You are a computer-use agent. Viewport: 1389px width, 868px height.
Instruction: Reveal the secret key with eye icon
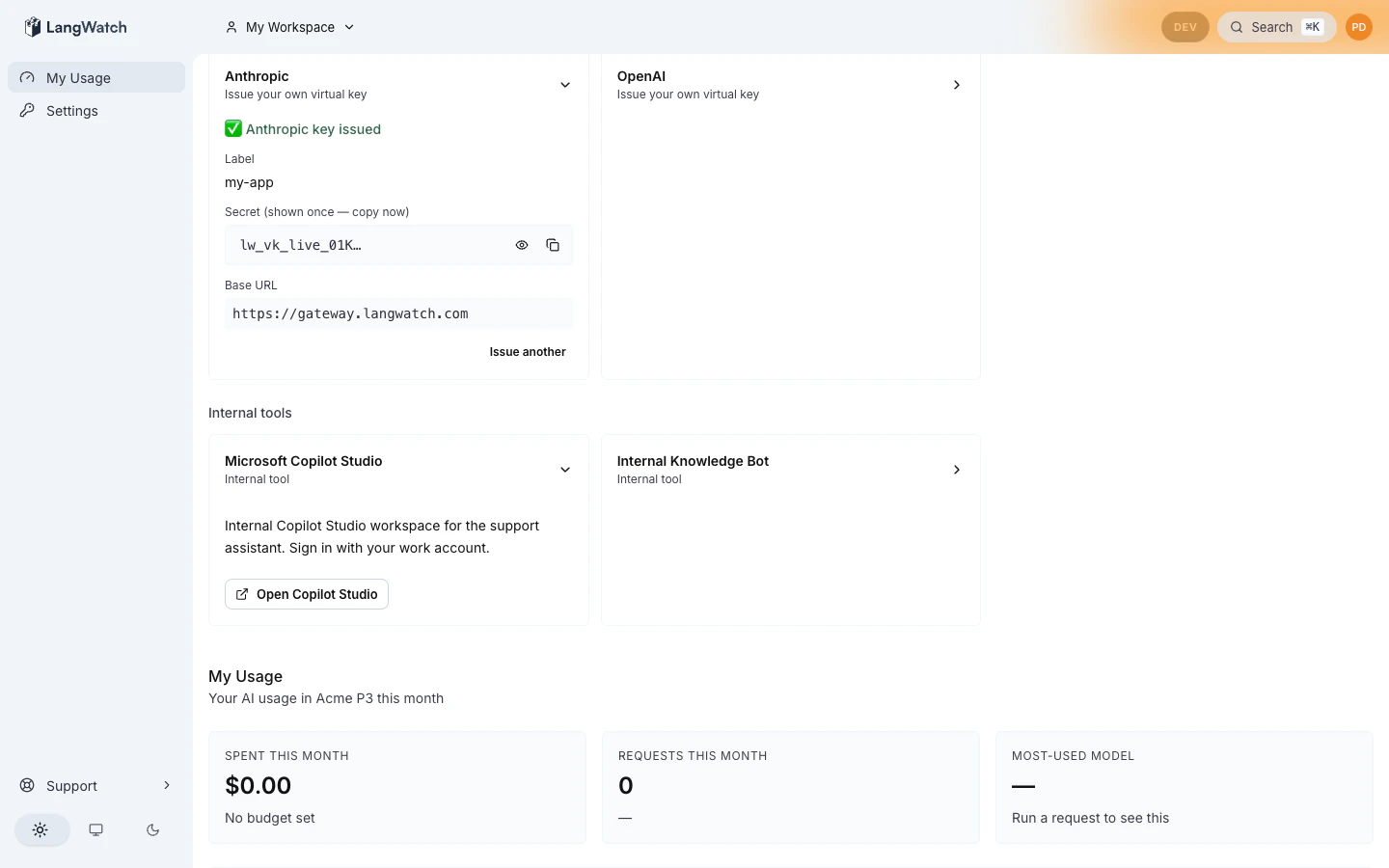(x=522, y=245)
